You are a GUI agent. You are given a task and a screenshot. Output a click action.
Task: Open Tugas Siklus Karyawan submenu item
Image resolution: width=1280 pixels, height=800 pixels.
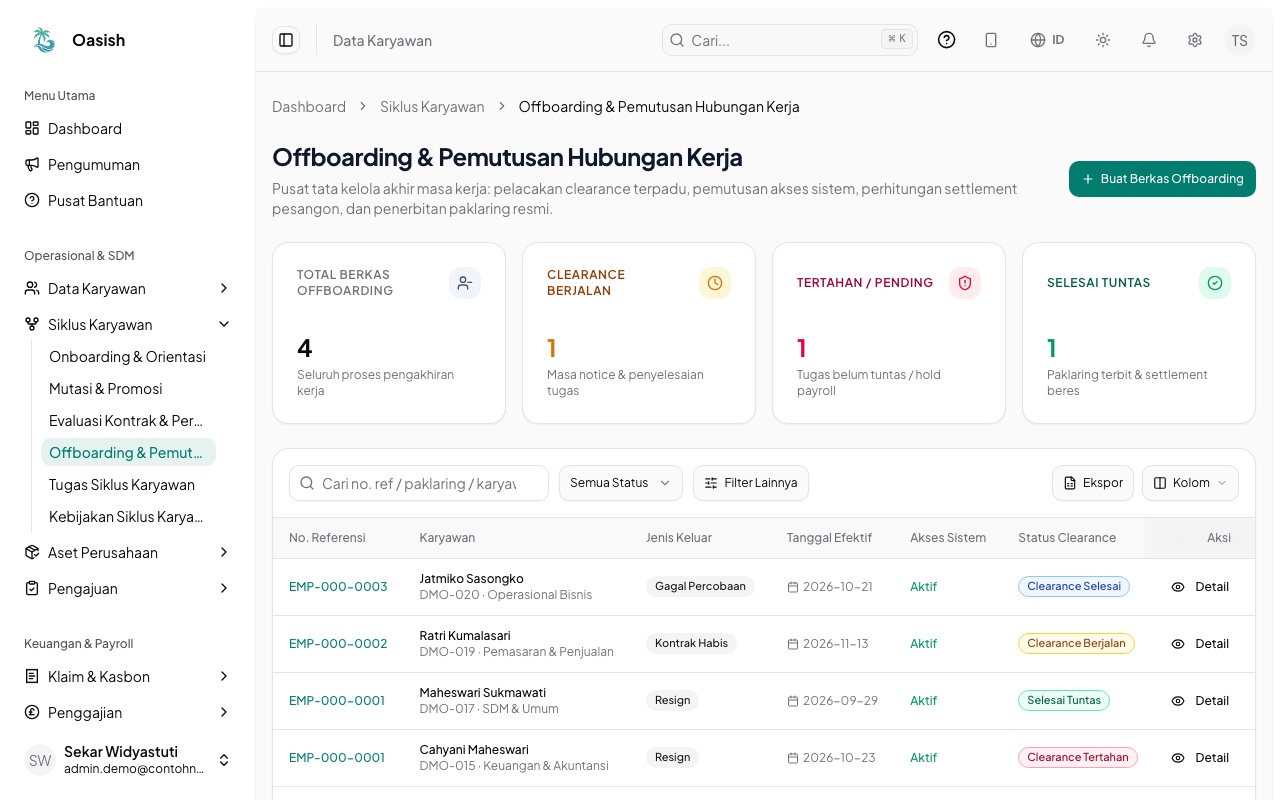[128, 485]
